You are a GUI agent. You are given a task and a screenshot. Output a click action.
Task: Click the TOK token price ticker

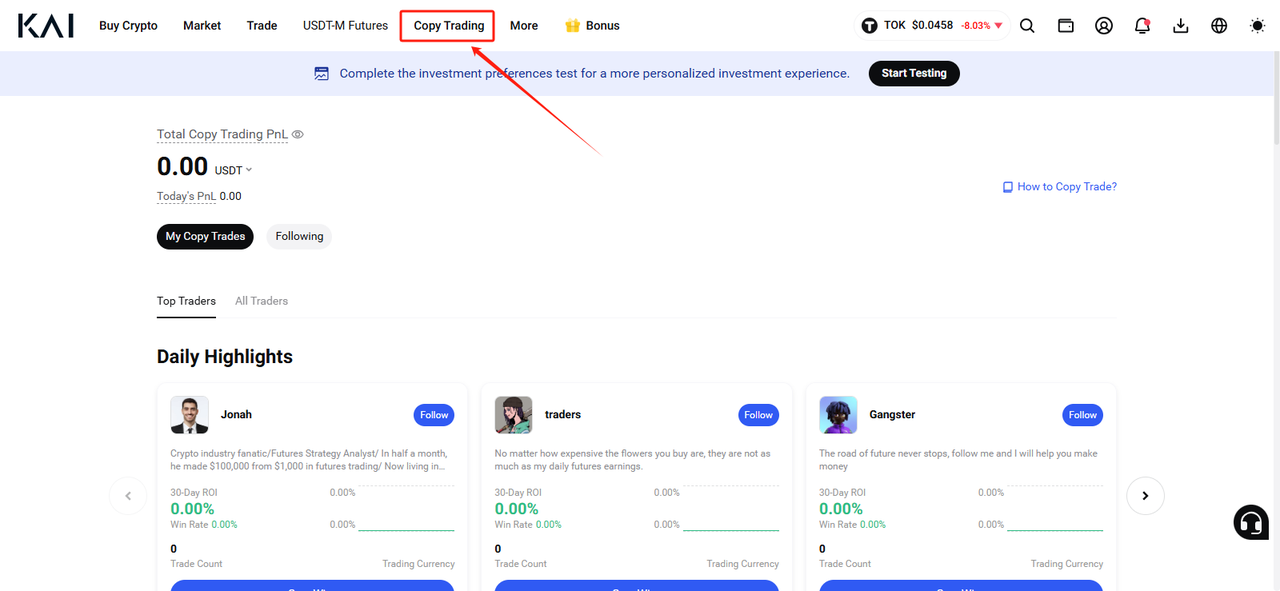(932, 26)
